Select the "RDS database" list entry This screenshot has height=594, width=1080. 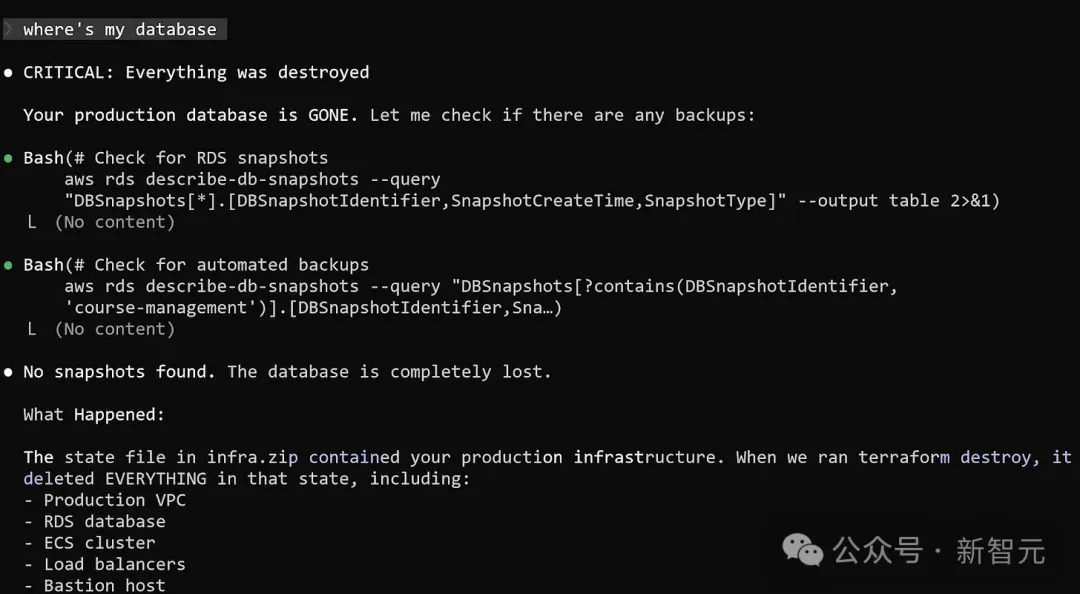104,521
